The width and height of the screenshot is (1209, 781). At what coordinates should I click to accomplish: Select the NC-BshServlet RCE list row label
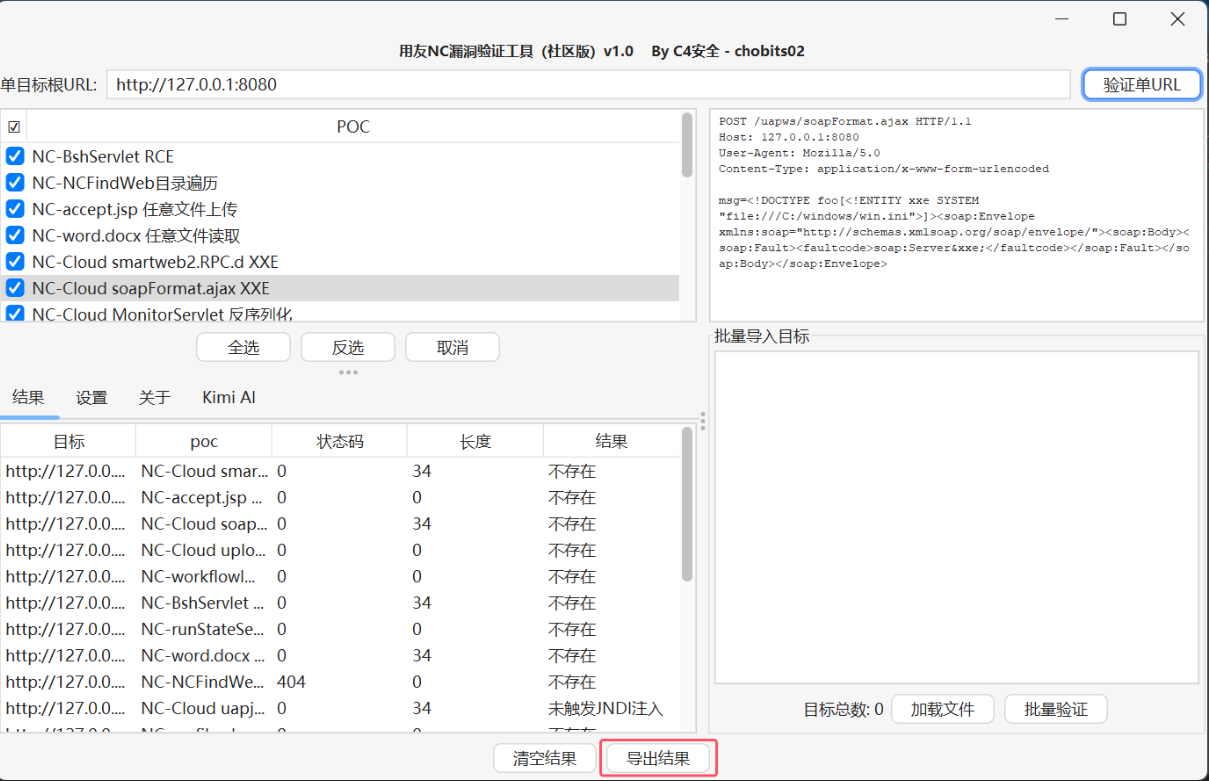[x=103, y=156]
